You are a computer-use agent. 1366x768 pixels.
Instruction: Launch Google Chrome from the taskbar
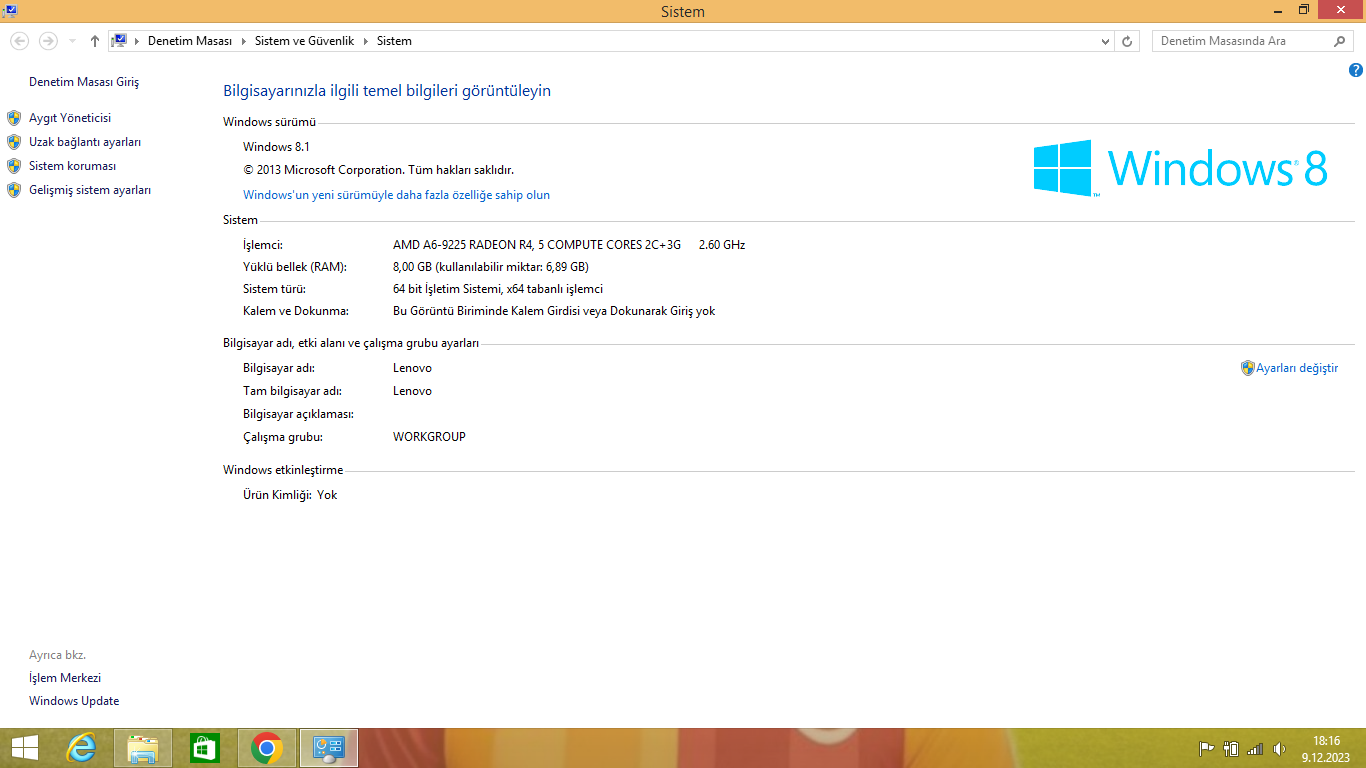tap(266, 748)
